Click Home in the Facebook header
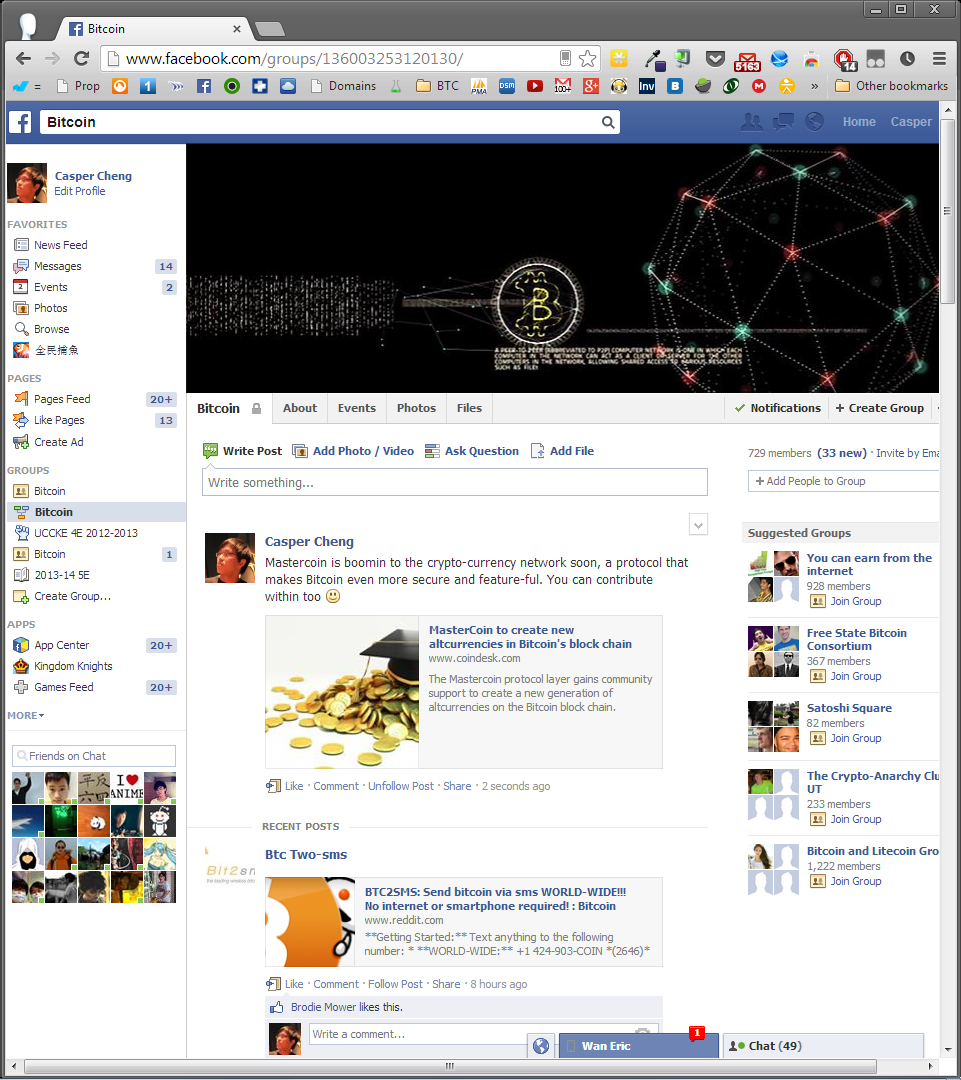The image size is (961, 1080). coord(859,122)
